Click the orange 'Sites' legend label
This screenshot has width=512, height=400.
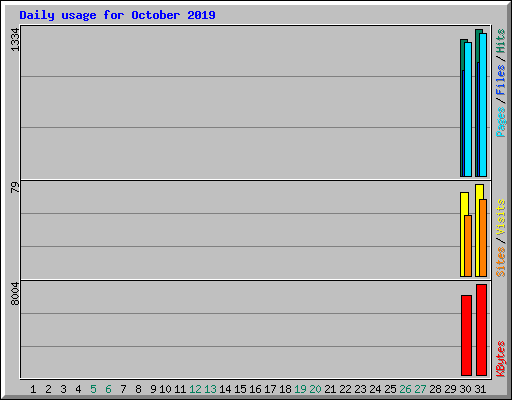500,262
